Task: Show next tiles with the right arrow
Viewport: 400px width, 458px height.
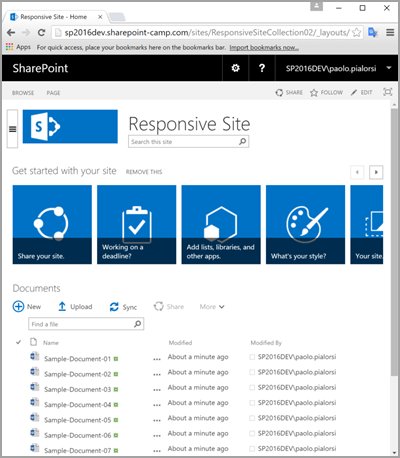Action: [376, 172]
